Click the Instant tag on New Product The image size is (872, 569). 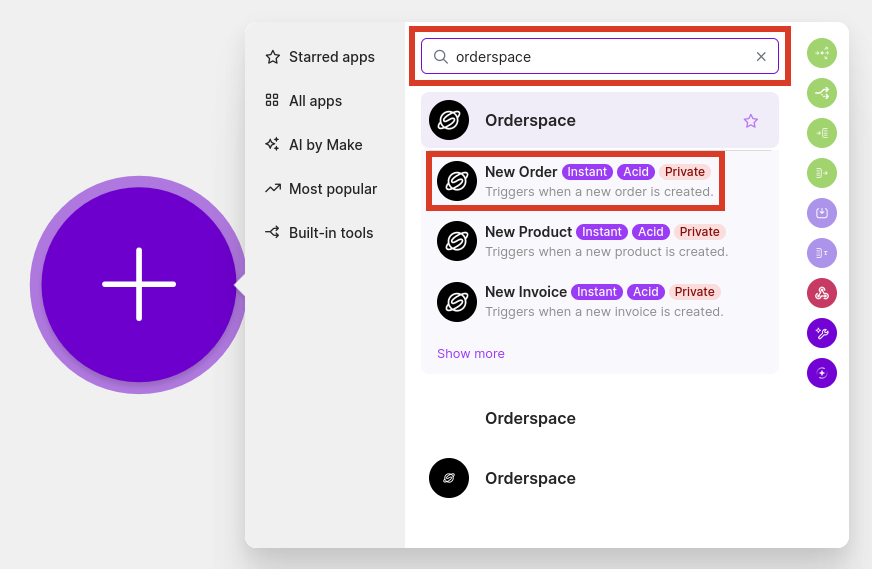[x=602, y=232]
